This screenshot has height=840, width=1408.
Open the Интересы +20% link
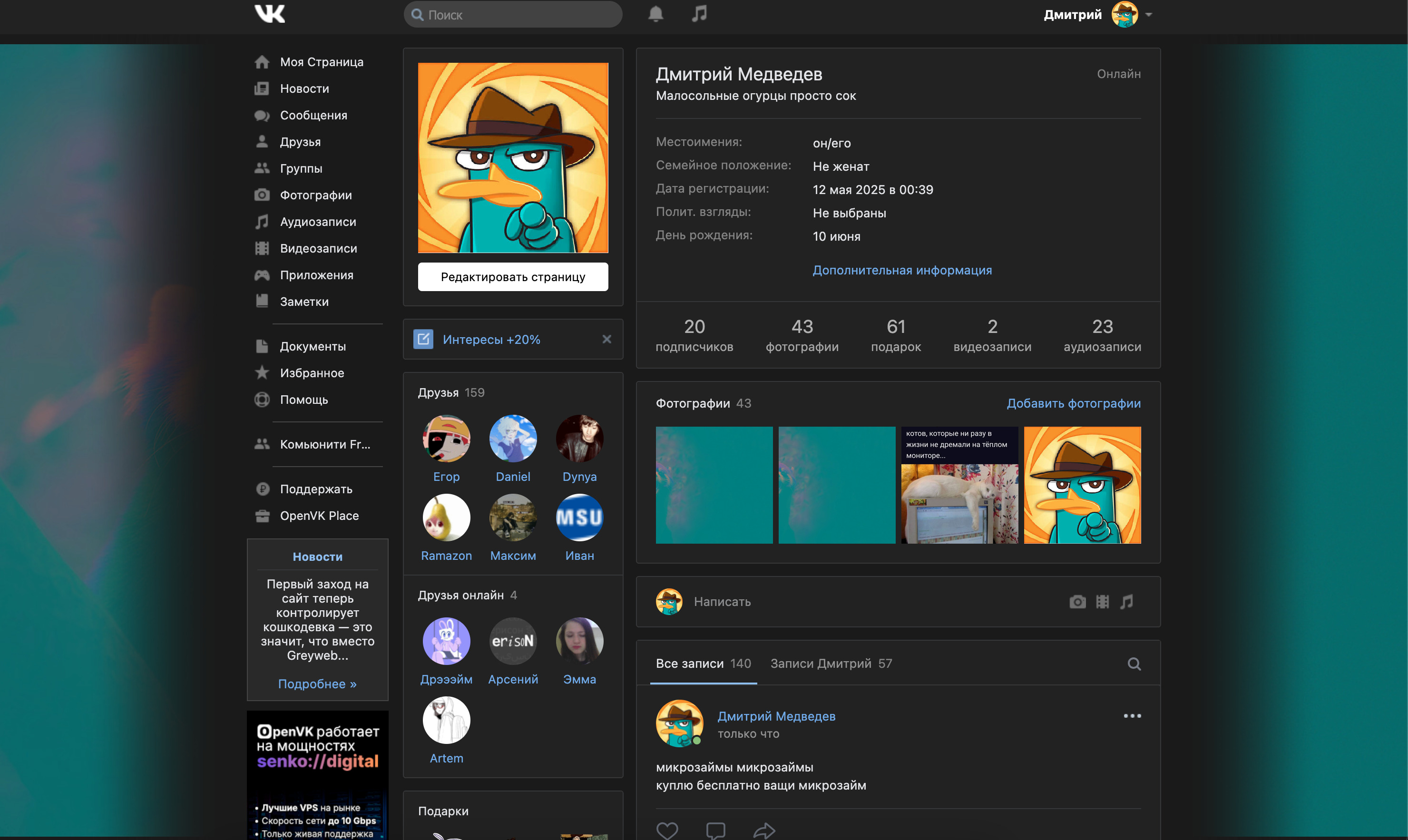(x=491, y=340)
